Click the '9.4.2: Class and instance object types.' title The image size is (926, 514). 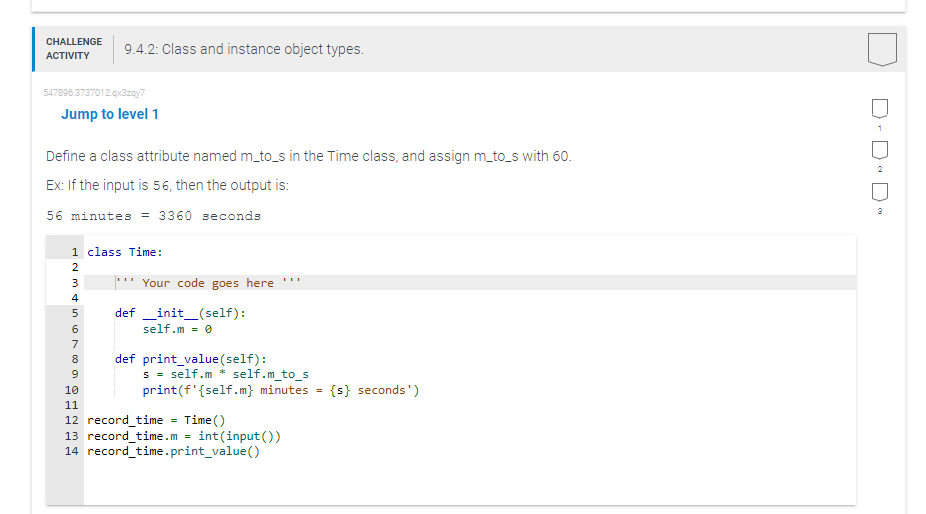click(244, 49)
